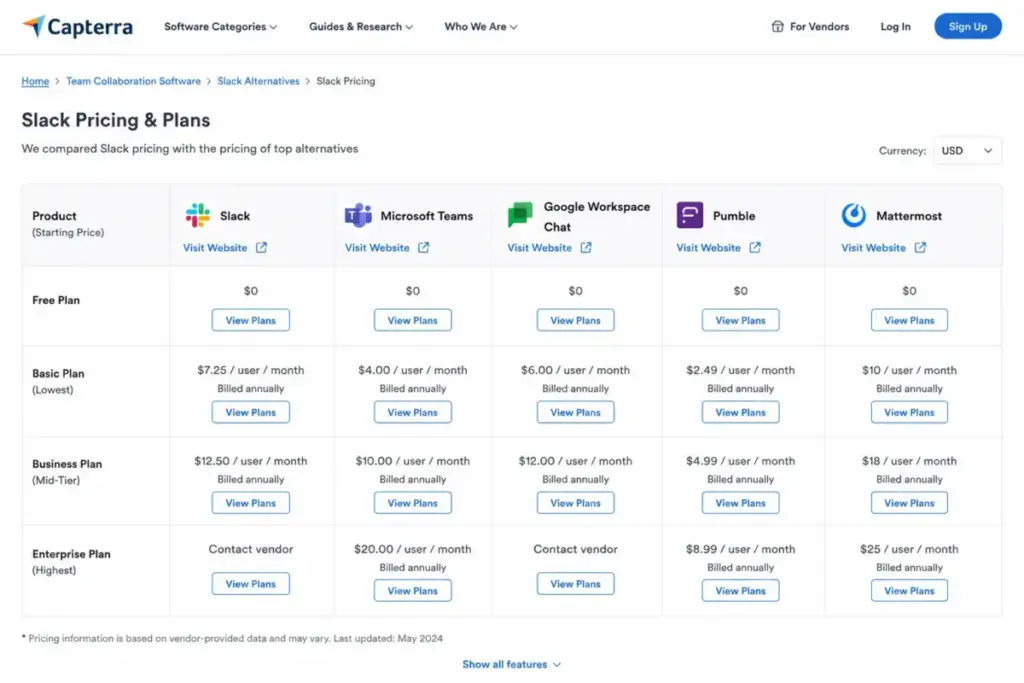View Plans for Pumble Enterprise Plan
This screenshot has height=683, width=1024.
(x=741, y=590)
